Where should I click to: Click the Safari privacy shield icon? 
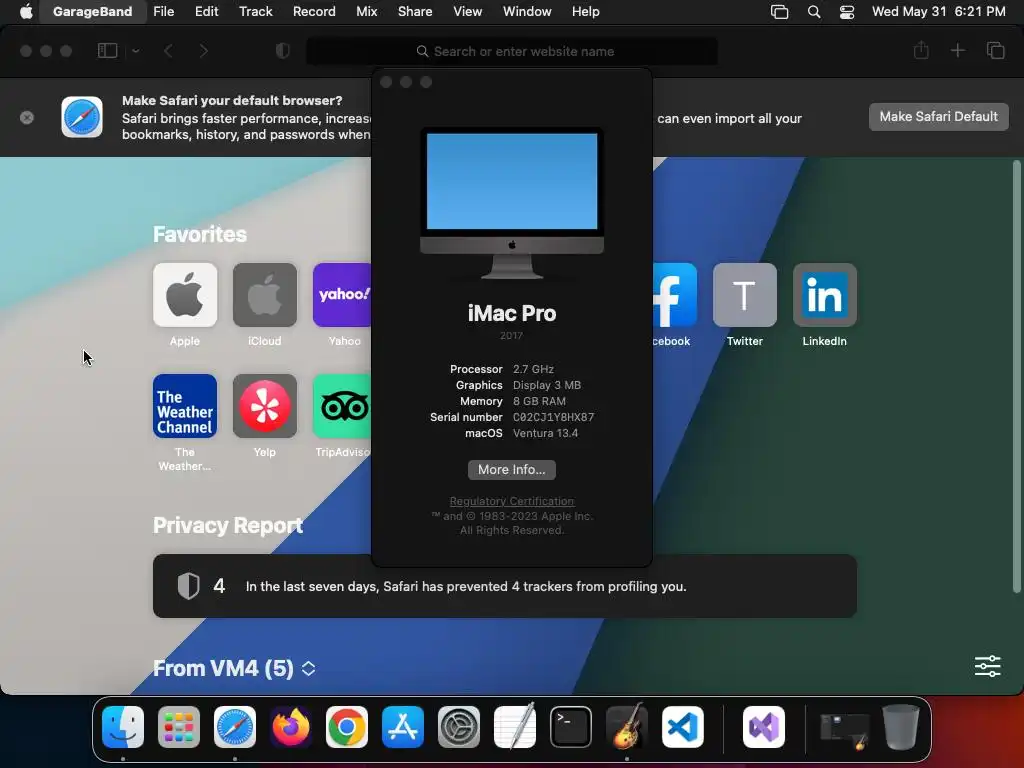pos(282,50)
